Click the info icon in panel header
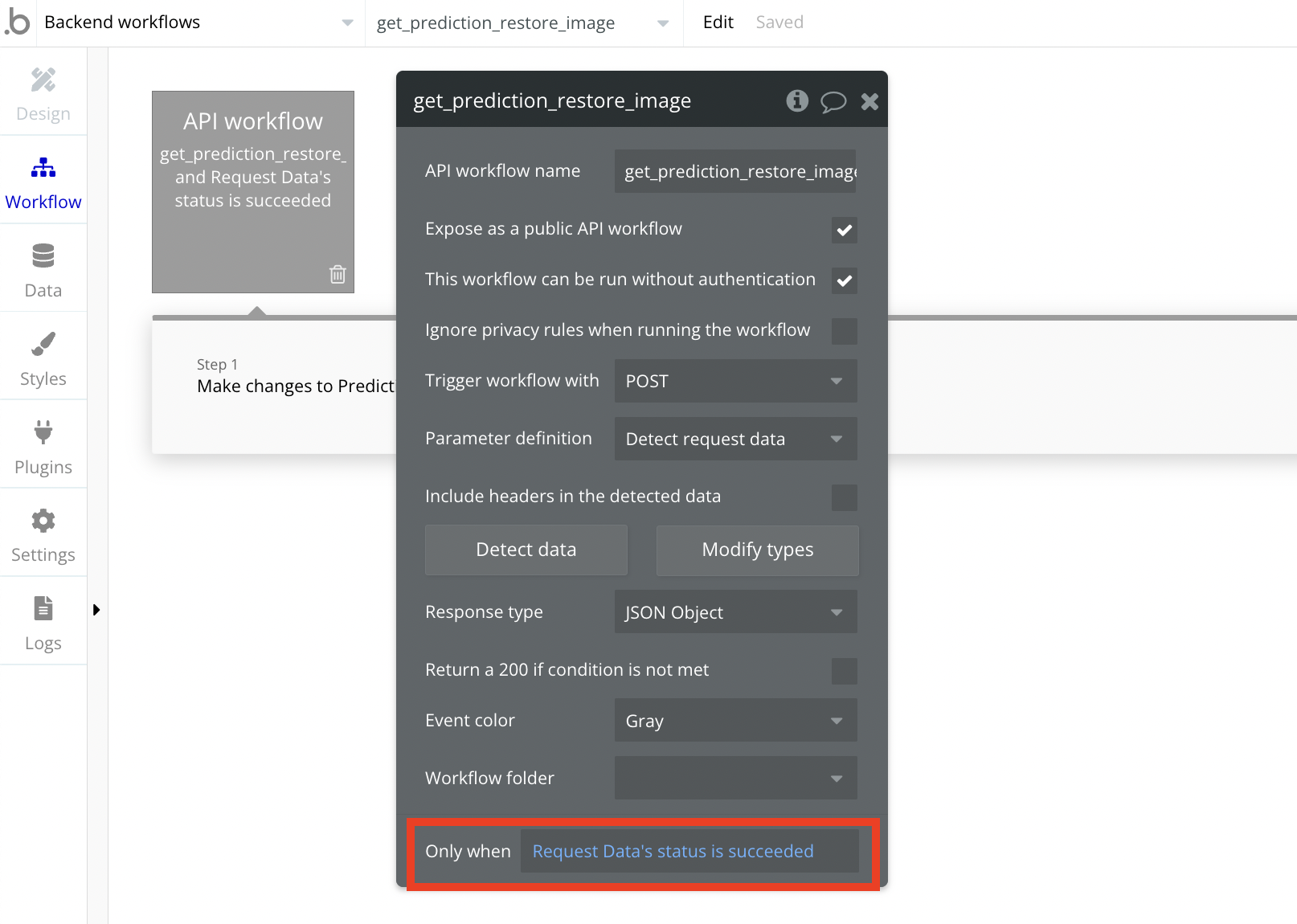The width and height of the screenshot is (1297, 924). tap(796, 101)
